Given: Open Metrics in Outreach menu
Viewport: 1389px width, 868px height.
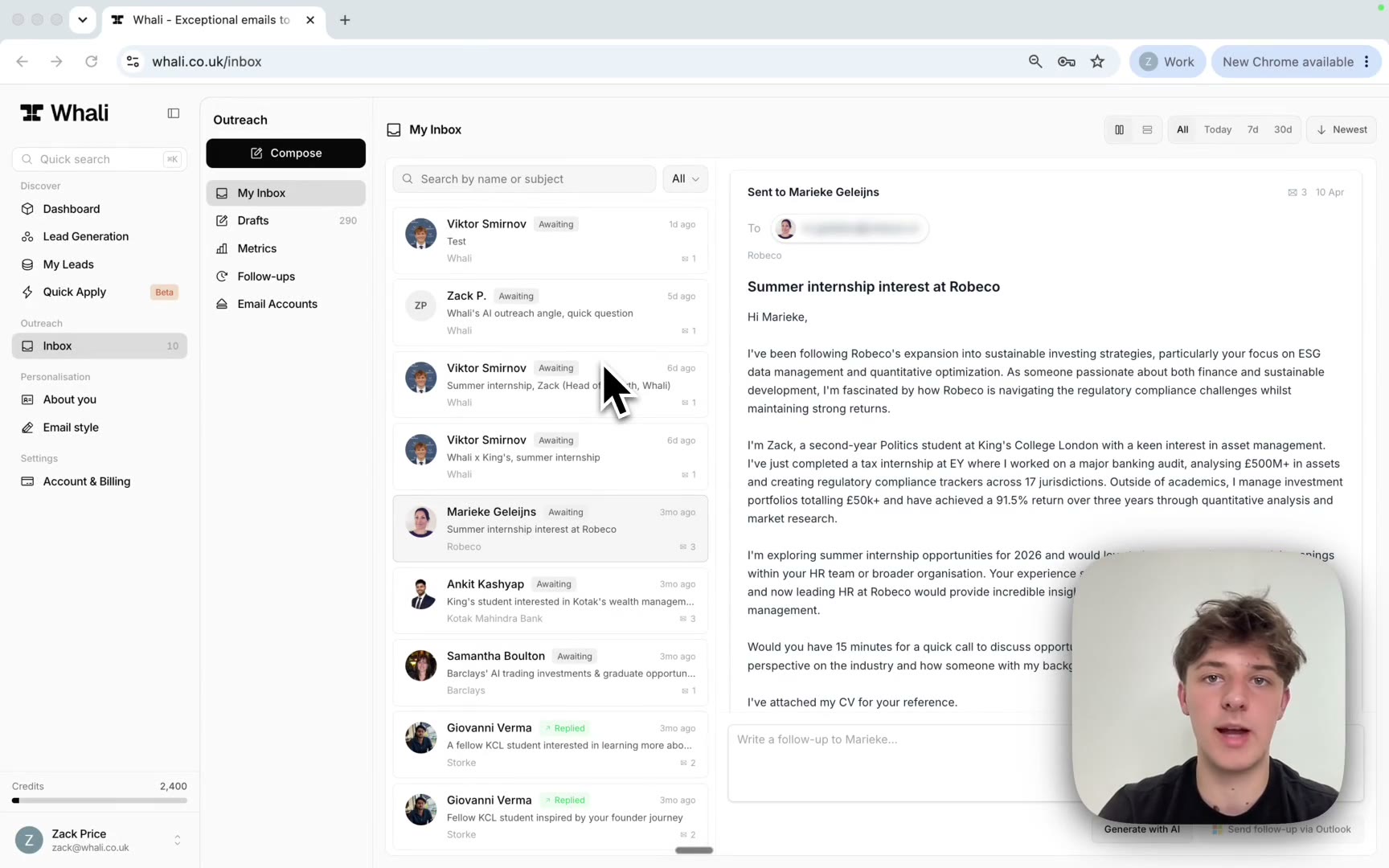Looking at the screenshot, I should [285, 248].
